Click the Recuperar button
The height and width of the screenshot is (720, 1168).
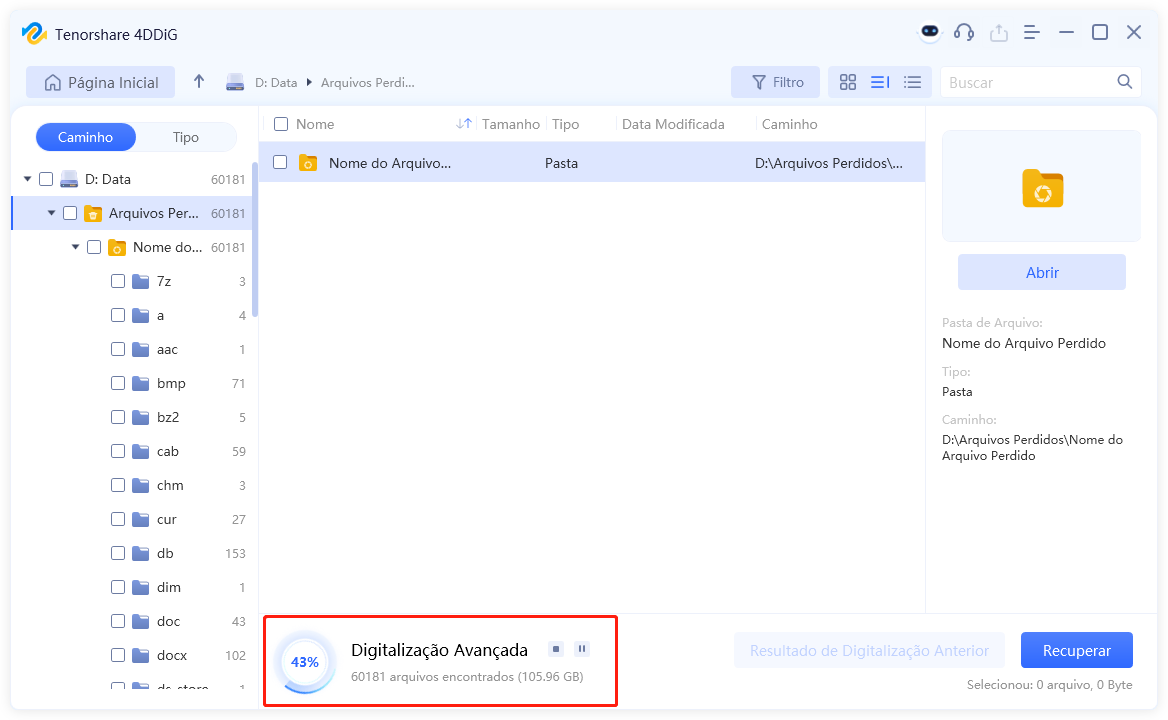point(1076,649)
